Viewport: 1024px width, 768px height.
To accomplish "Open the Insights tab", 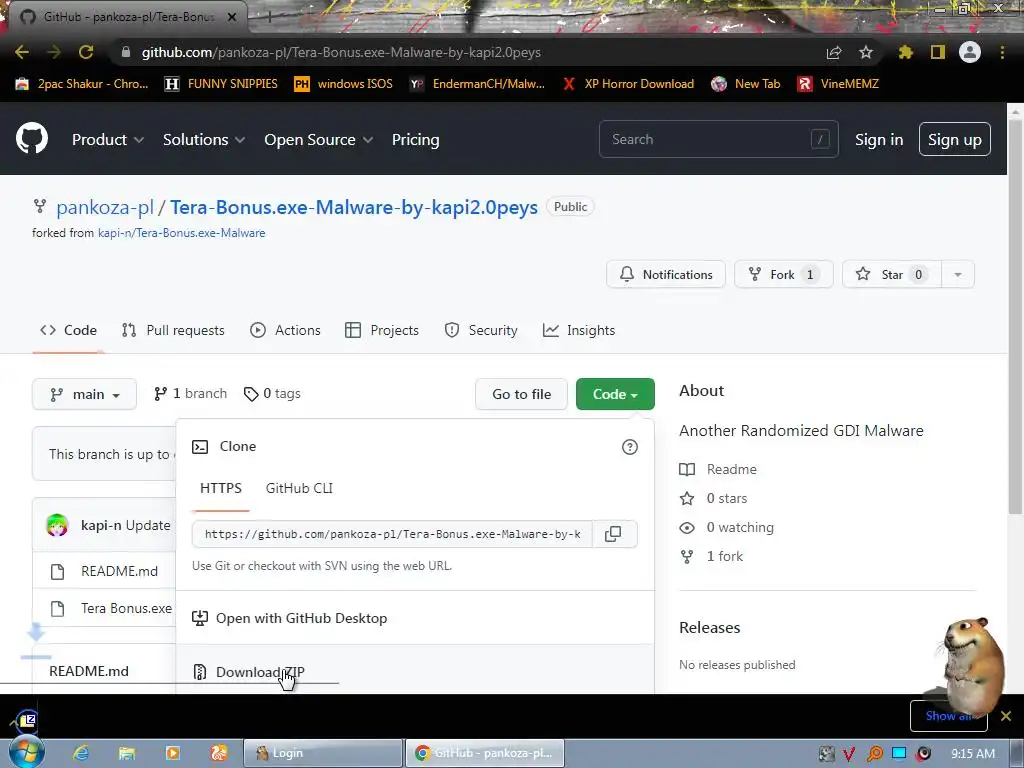I will click(x=579, y=330).
